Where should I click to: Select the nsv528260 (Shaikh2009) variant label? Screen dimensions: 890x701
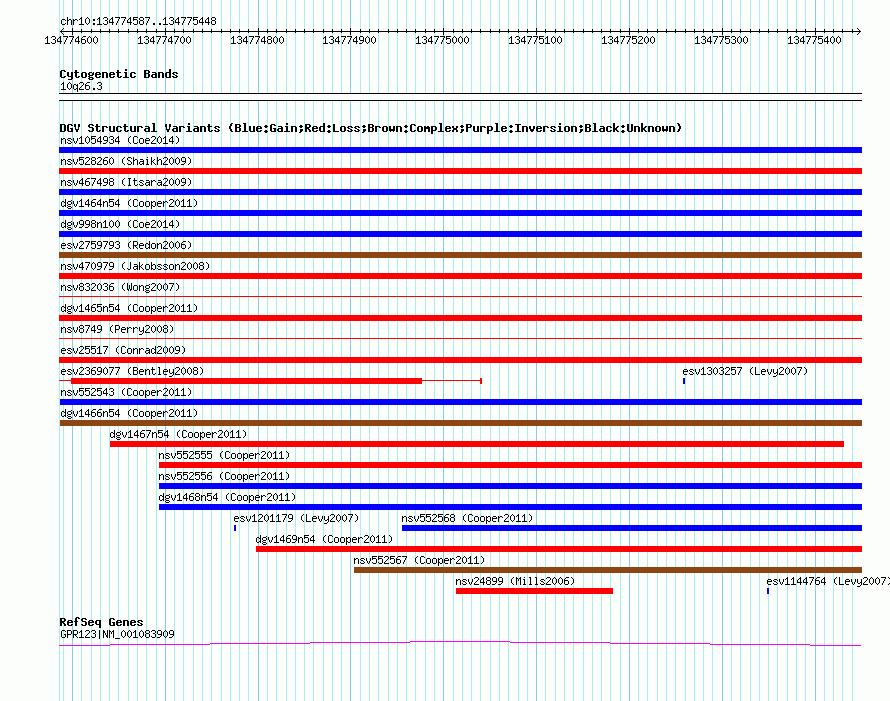click(x=126, y=161)
